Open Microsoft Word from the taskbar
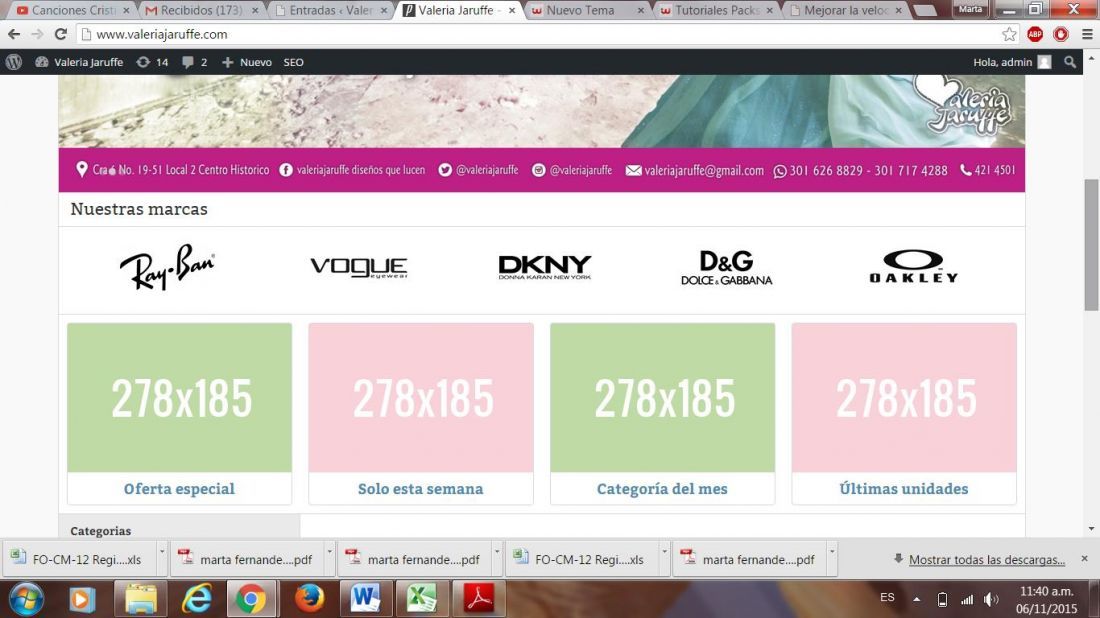The width and height of the screenshot is (1100, 618). [365, 599]
